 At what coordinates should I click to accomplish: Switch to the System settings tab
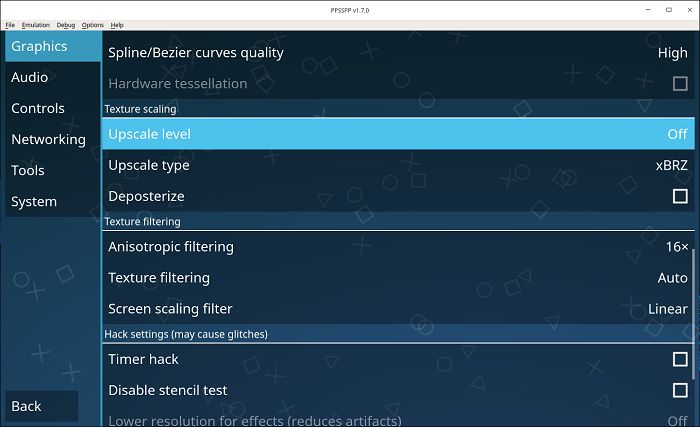pyautogui.click(x=53, y=201)
